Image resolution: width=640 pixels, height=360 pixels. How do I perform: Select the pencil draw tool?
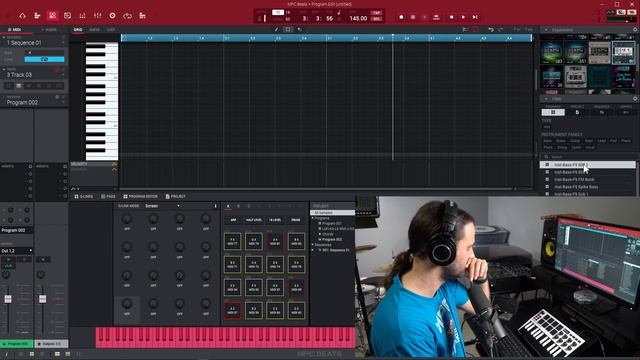276,29
